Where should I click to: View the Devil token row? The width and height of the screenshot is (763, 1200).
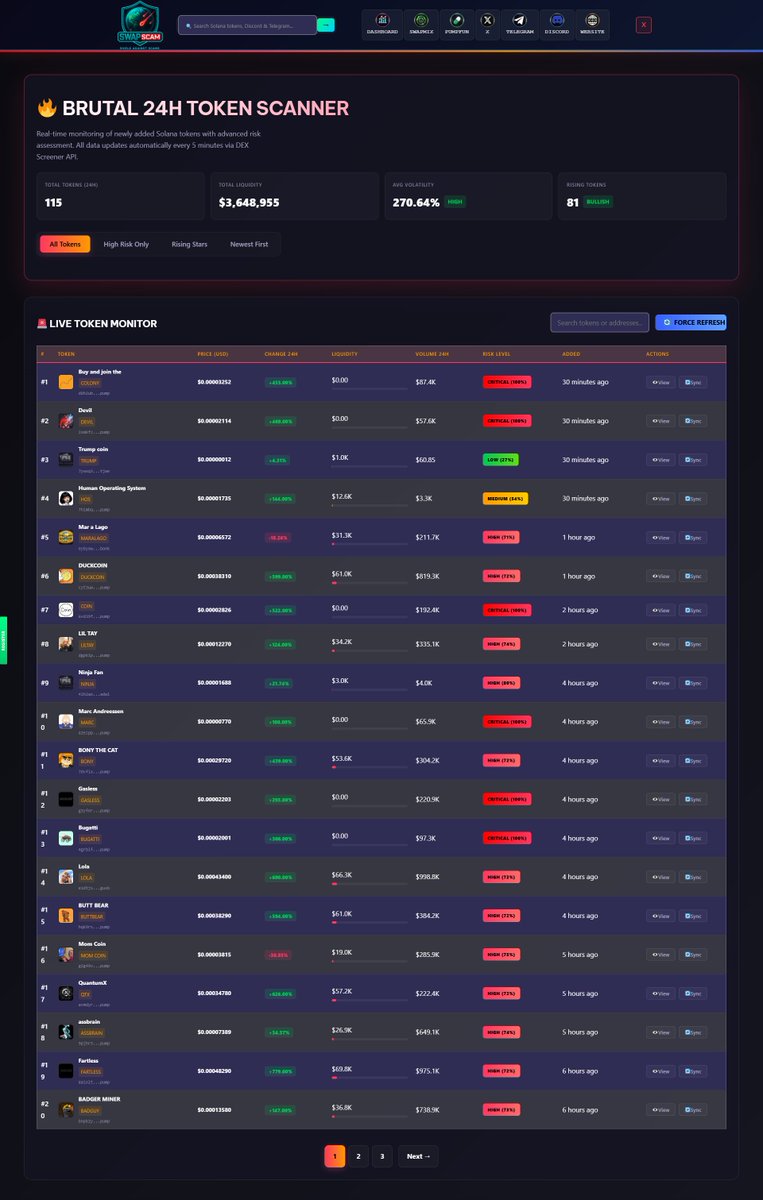(660, 421)
